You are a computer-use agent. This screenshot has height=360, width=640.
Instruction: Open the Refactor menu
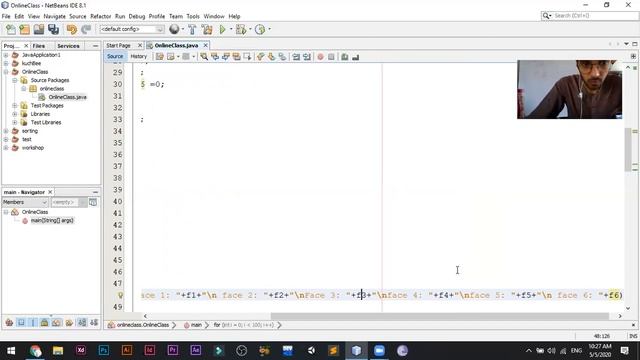100,16
